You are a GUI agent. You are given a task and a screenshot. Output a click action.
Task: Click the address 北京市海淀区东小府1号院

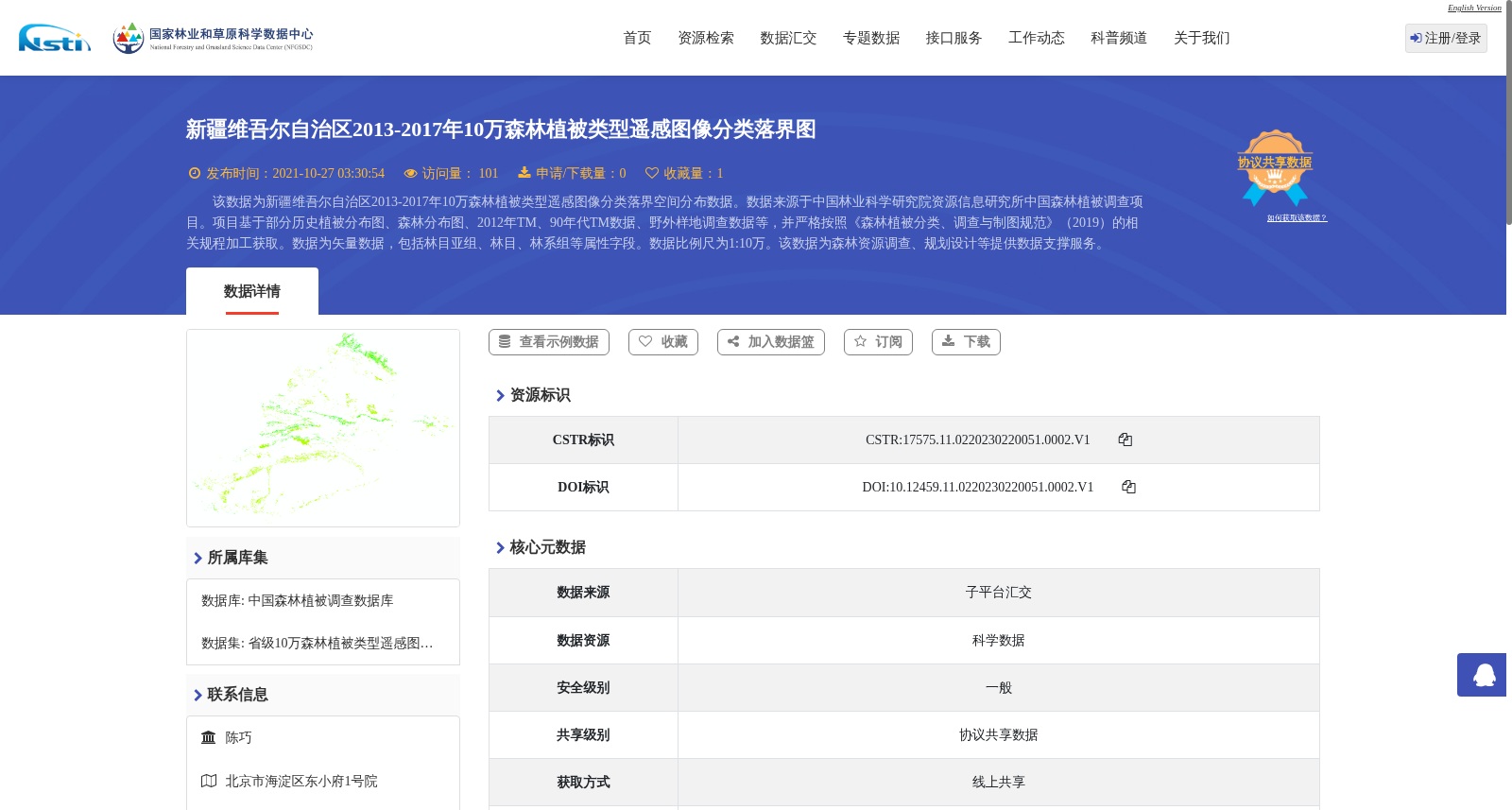tap(301, 782)
